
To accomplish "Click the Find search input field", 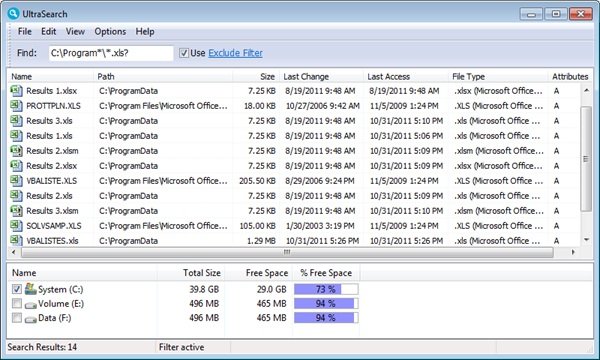I will (x=111, y=53).
